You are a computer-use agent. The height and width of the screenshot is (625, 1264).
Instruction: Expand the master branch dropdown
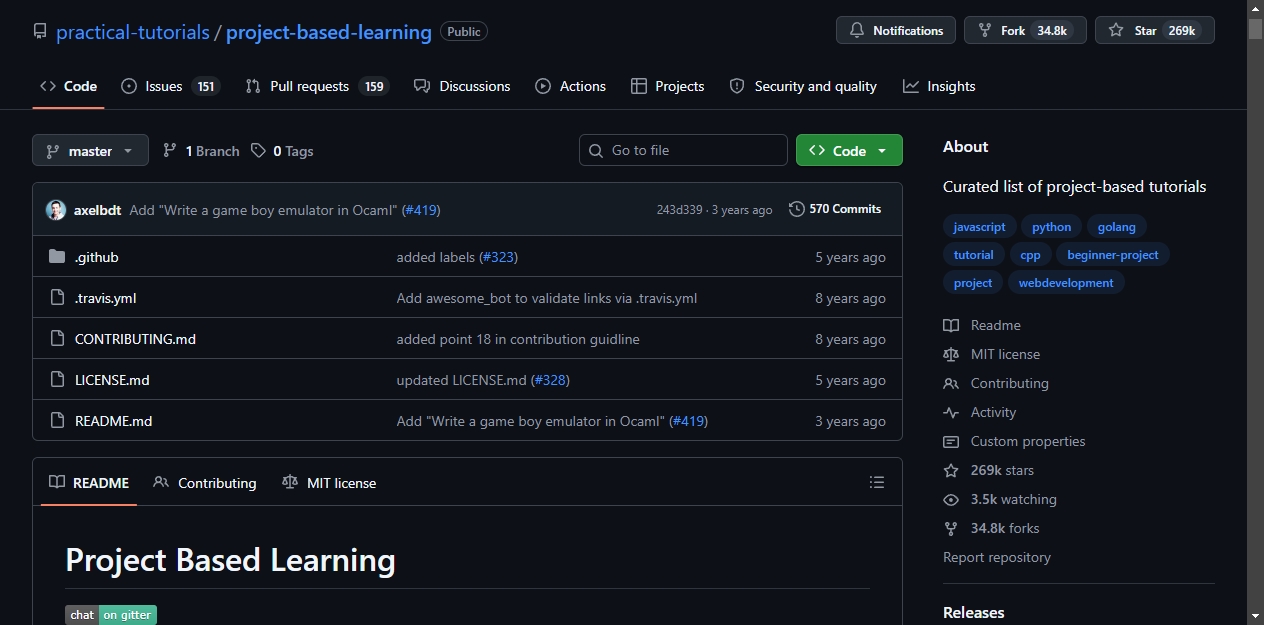pyautogui.click(x=90, y=151)
